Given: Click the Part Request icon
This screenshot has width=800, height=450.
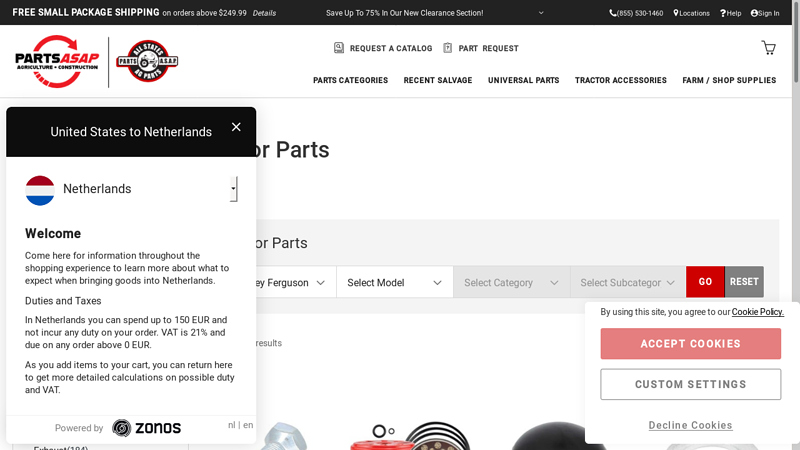Looking at the screenshot, I should pos(448,48).
